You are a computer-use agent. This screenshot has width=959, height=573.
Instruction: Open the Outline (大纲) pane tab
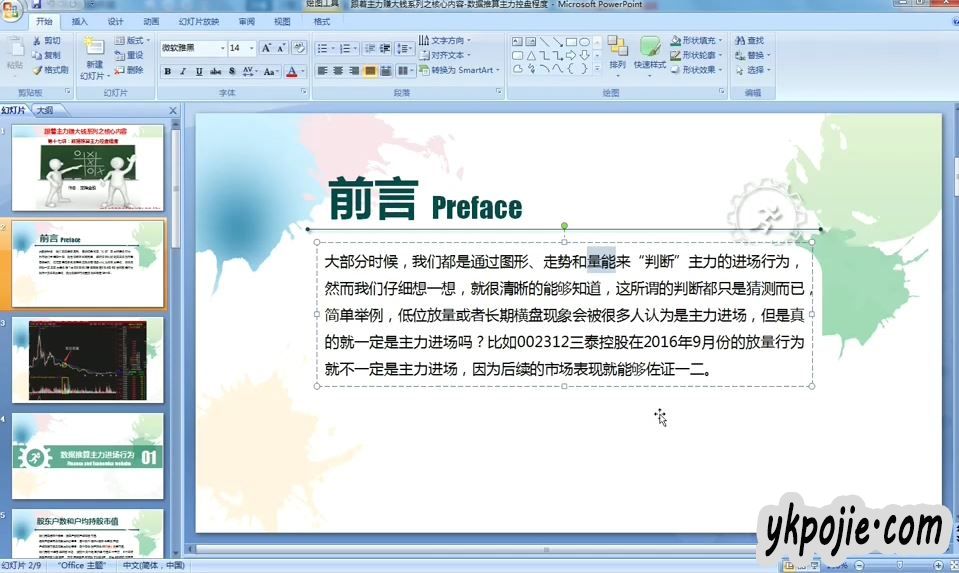tap(45, 110)
